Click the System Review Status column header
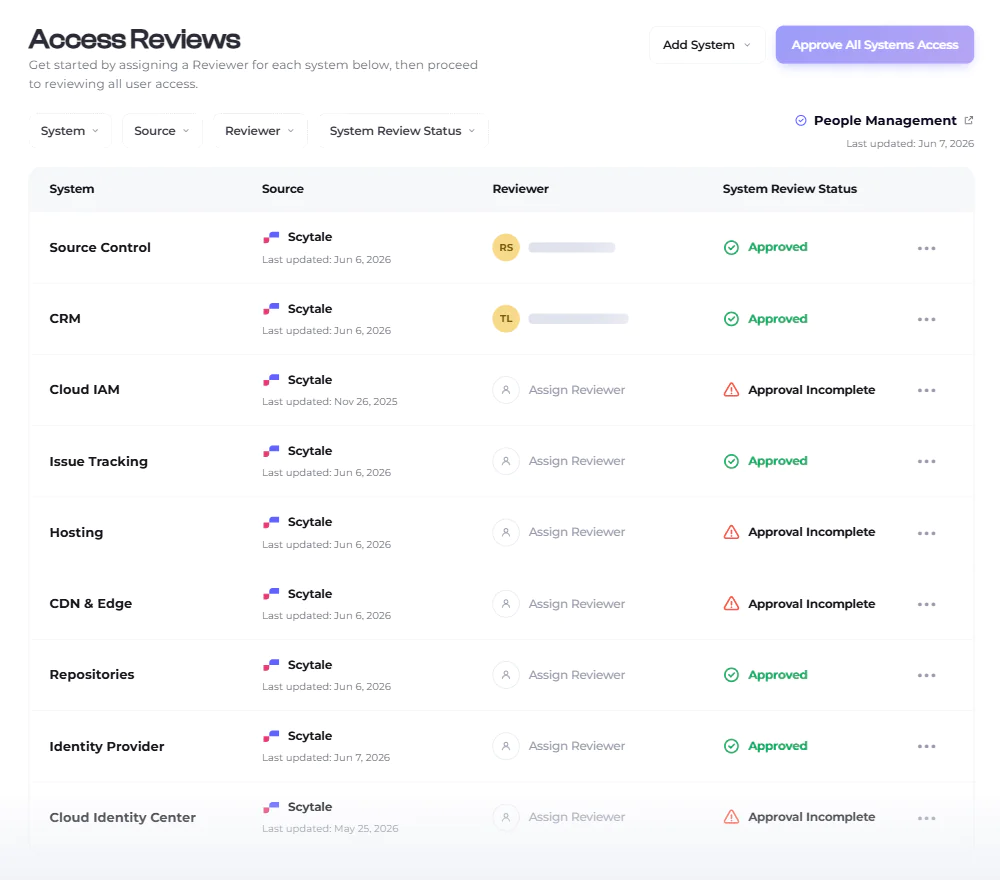Image resolution: width=1000 pixels, height=880 pixels. [x=790, y=189]
